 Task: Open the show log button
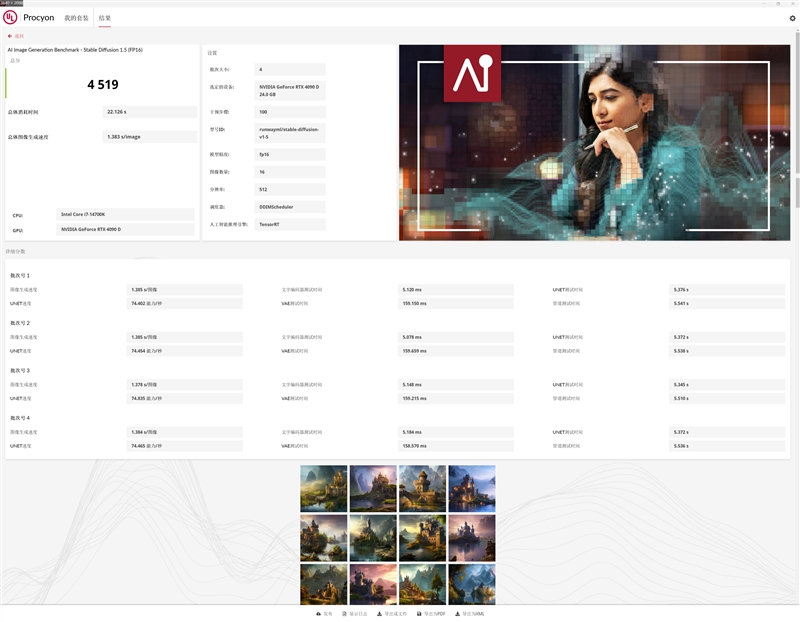tap(355, 614)
